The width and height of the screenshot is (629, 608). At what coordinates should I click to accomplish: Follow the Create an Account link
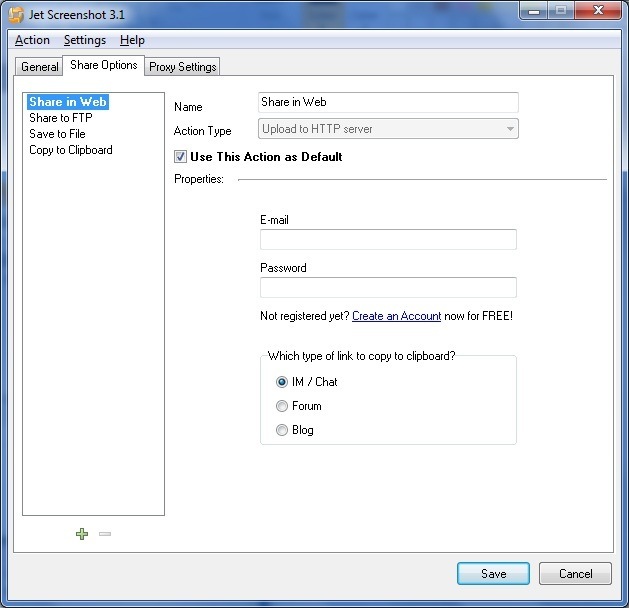point(396,316)
